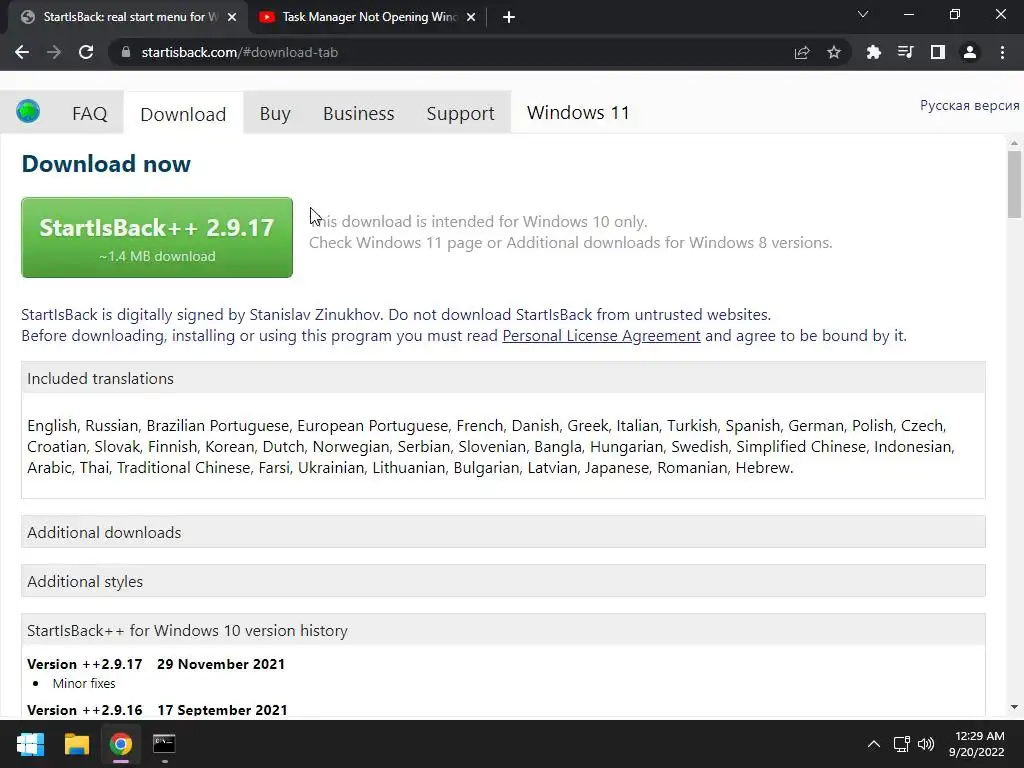Viewport: 1024px width, 768px height.
Task: Open the Command Prompt taskbar icon
Action: point(164,744)
